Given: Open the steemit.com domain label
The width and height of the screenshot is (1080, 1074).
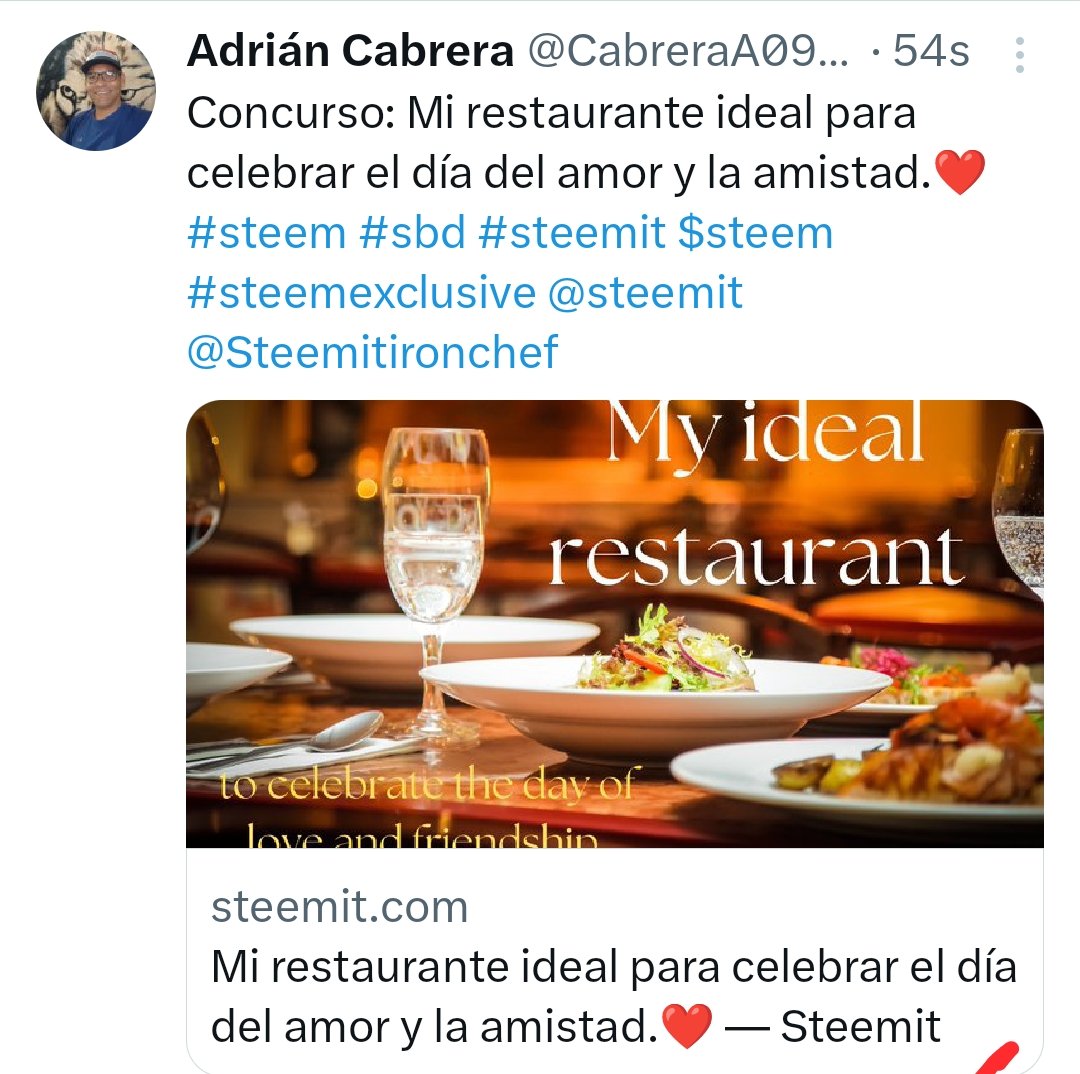Looking at the screenshot, I should 340,907.
